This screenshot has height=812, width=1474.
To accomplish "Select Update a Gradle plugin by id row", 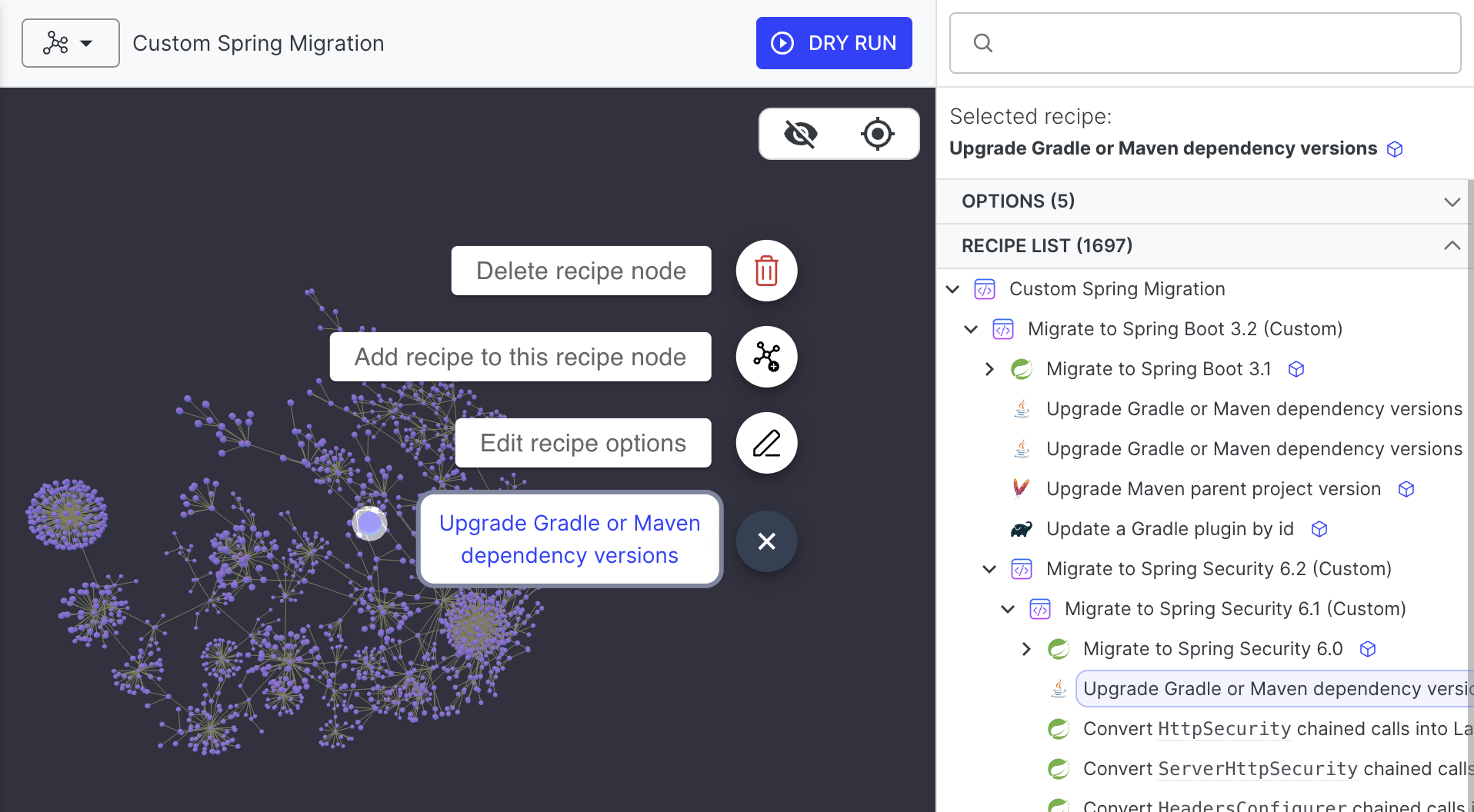I will (1169, 529).
